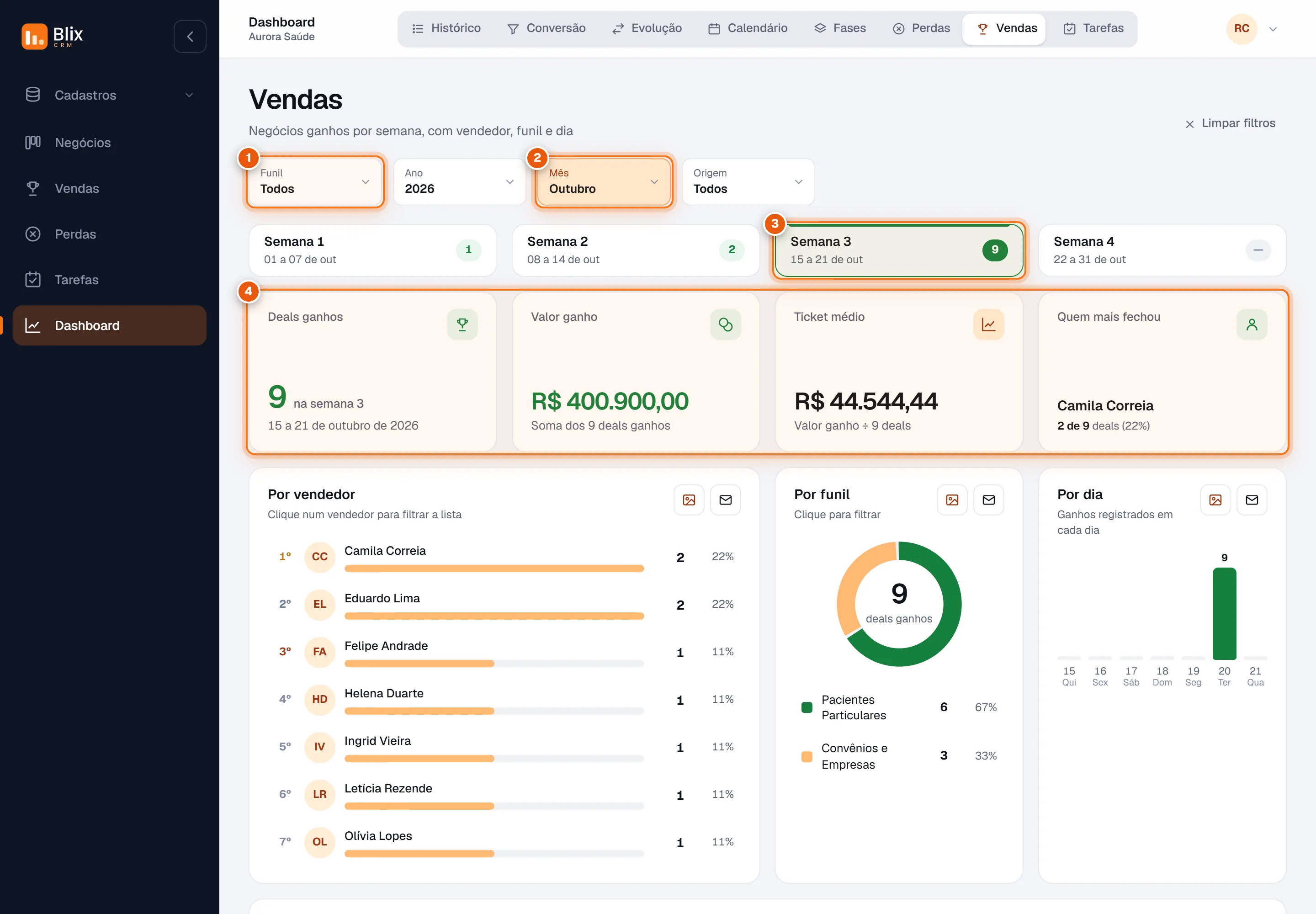
Task: Filter by Convênios e Empresas funnel legend
Action: tap(899, 756)
